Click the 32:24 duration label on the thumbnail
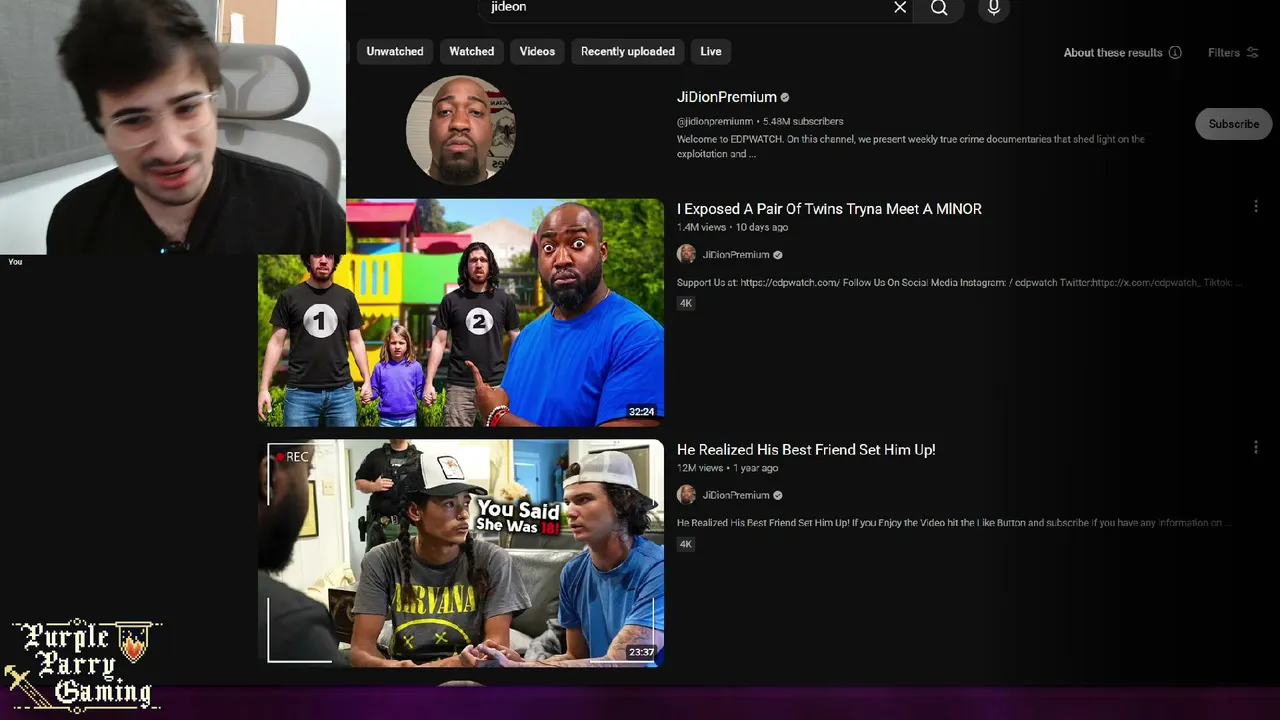 pyautogui.click(x=641, y=412)
